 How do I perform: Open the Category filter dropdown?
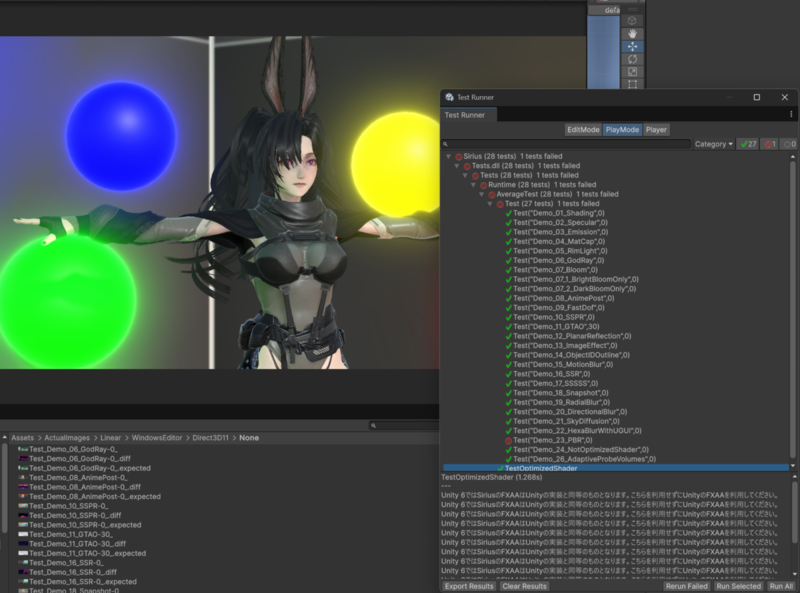point(713,144)
